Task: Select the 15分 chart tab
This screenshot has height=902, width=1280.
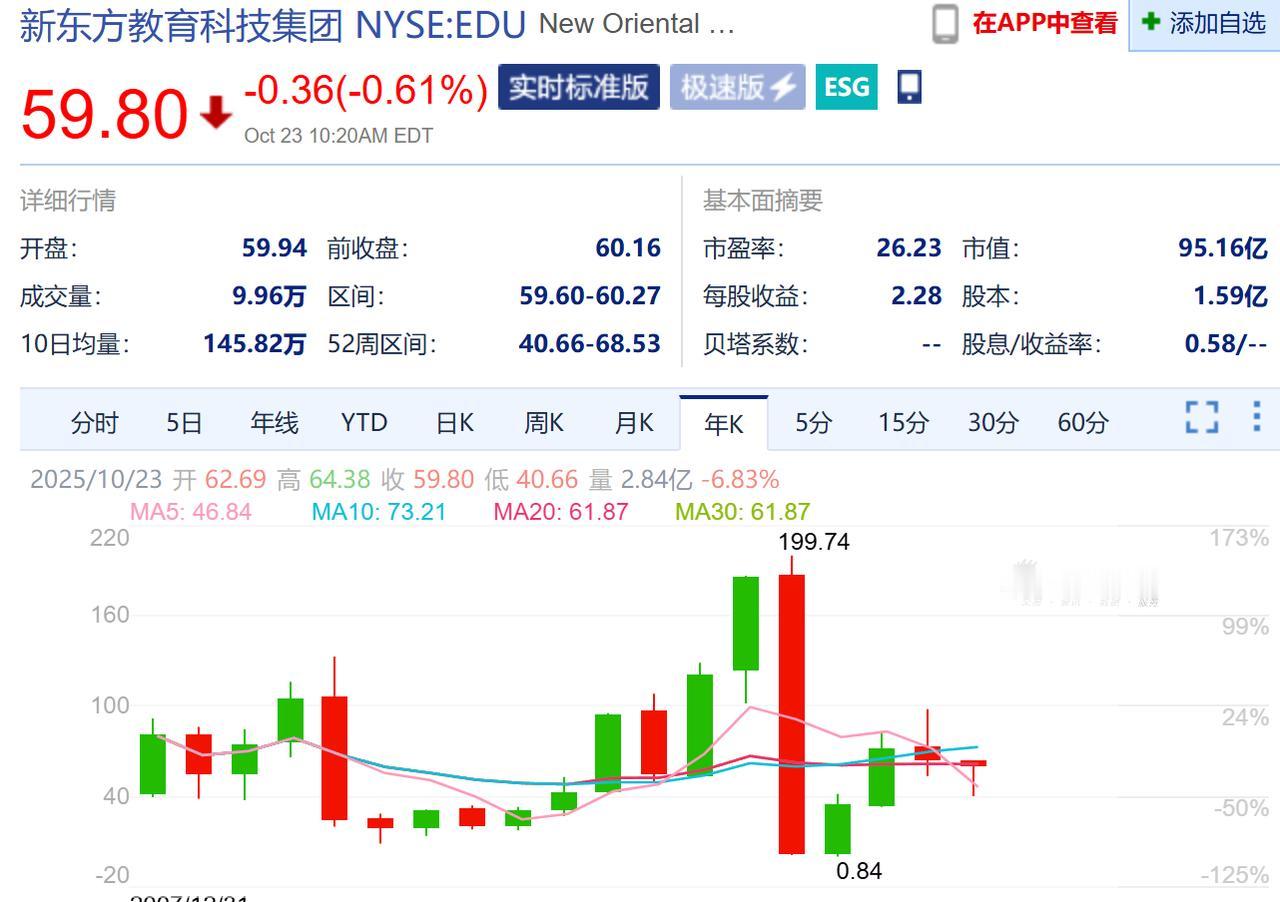Action: [x=903, y=423]
